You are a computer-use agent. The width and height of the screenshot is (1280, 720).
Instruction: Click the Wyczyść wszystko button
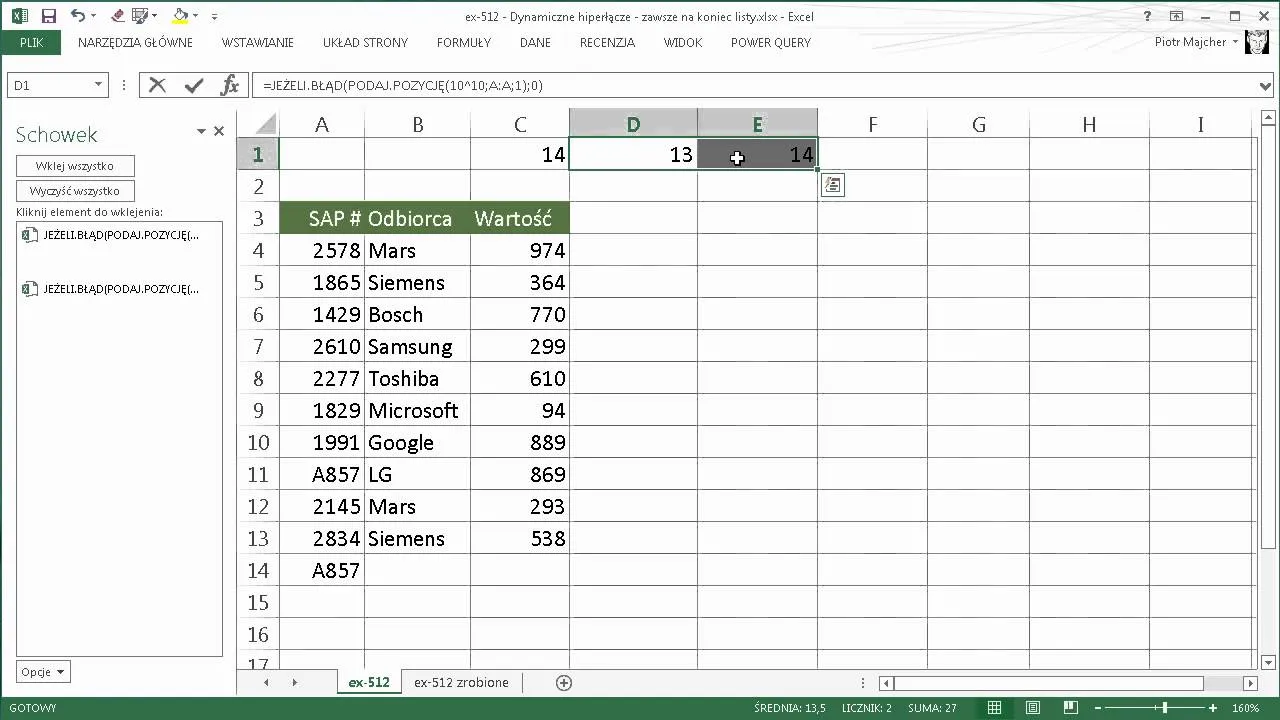[75, 191]
